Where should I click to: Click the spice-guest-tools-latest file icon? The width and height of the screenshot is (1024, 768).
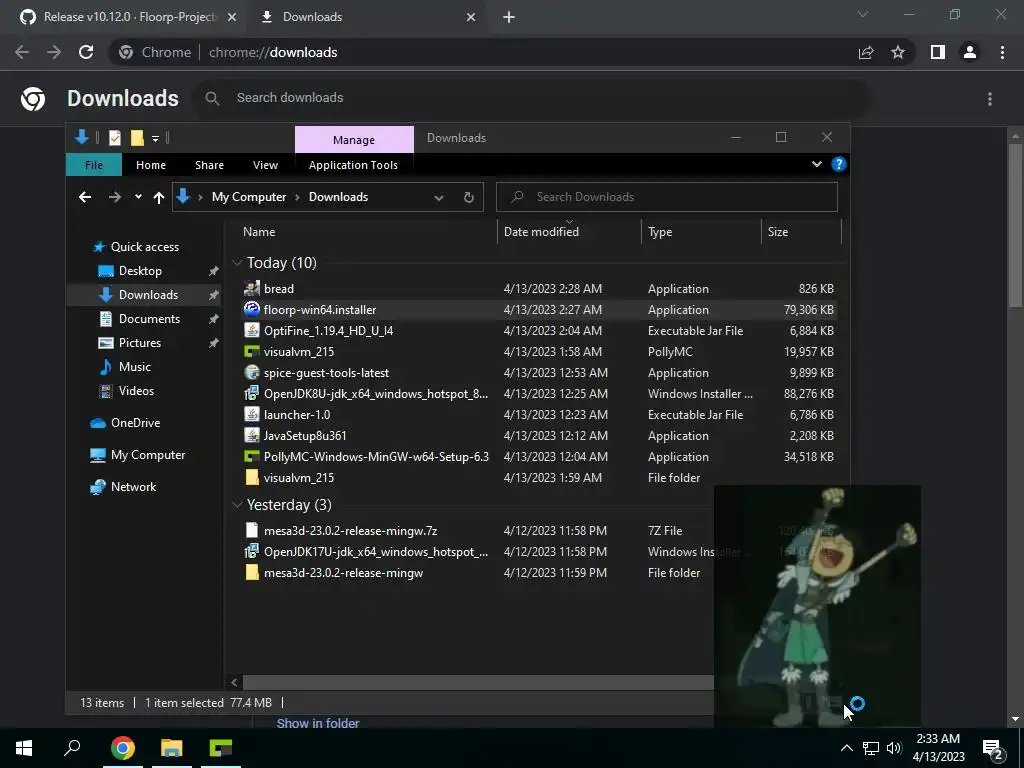(251, 372)
